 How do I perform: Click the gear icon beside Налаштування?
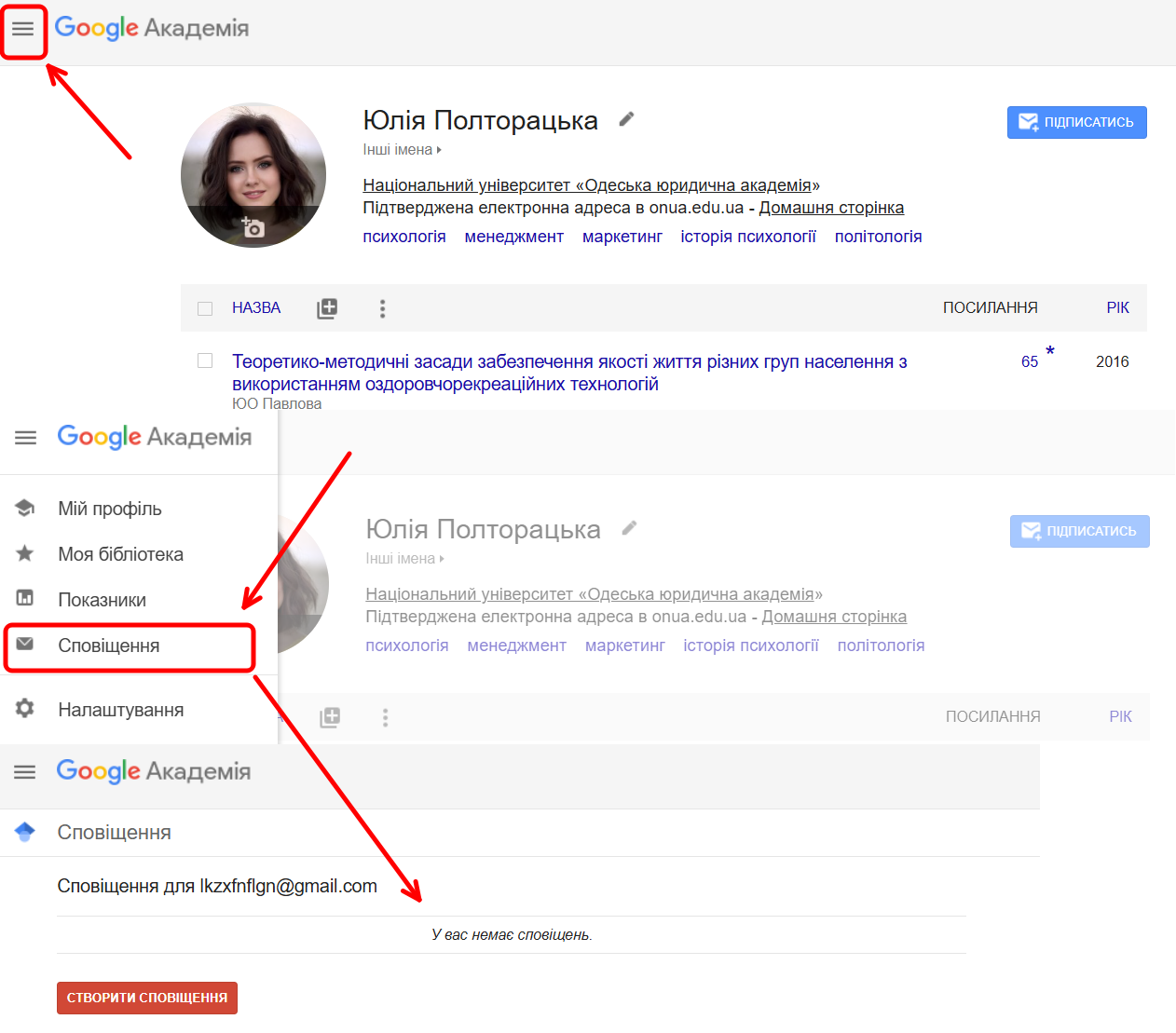pyautogui.click(x=25, y=708)
